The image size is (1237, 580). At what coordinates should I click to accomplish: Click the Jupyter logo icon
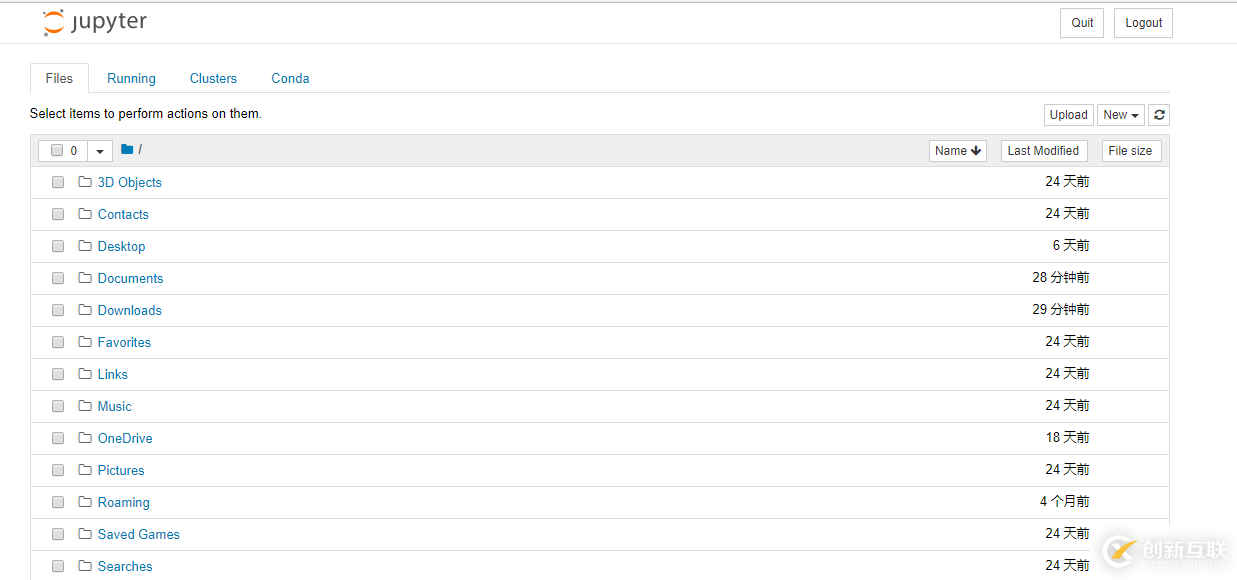(54, 23)
